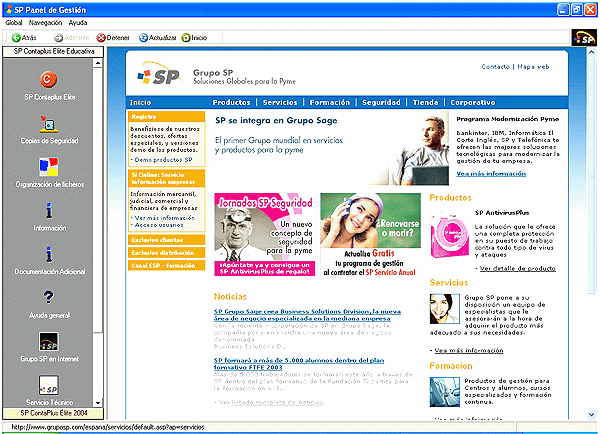
Task: Select SP Contaplus Elite Educativa panel header
Action: pos(54,51)
